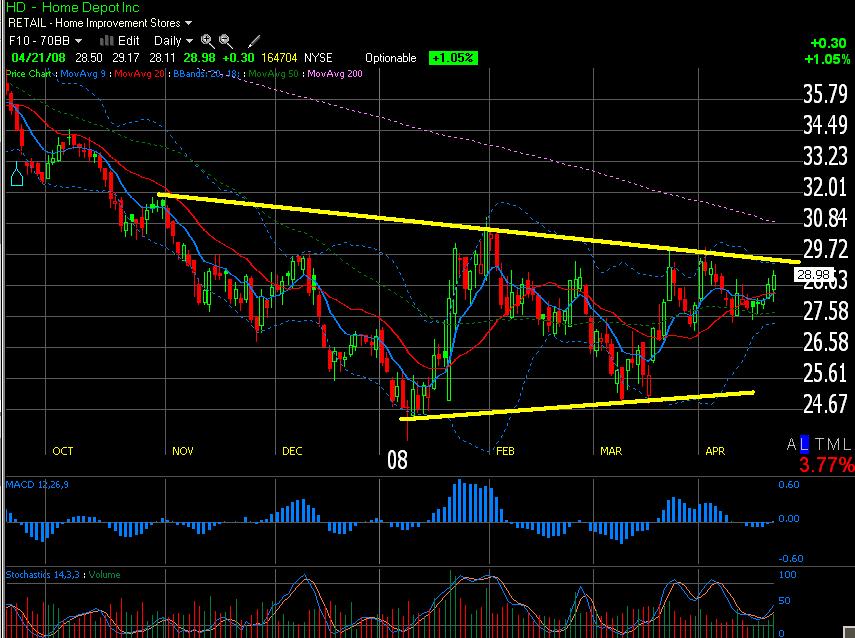
Task: Click the 32.01 price axis label
Action: point(826,188)
